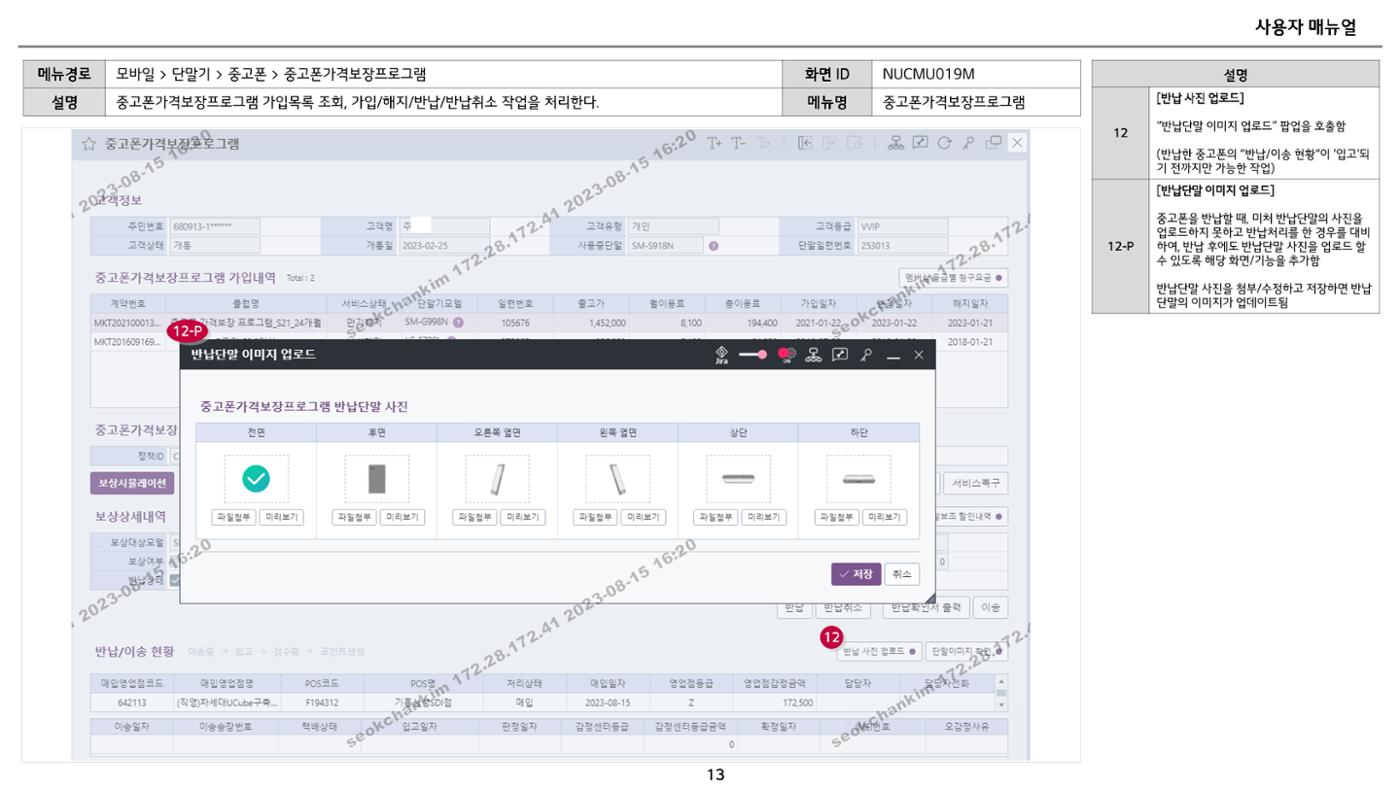The width and height of the screenshot is (1400, 788).
Task: Open the organization chart icon in main window toolbar
Action: tap(895, 143)
